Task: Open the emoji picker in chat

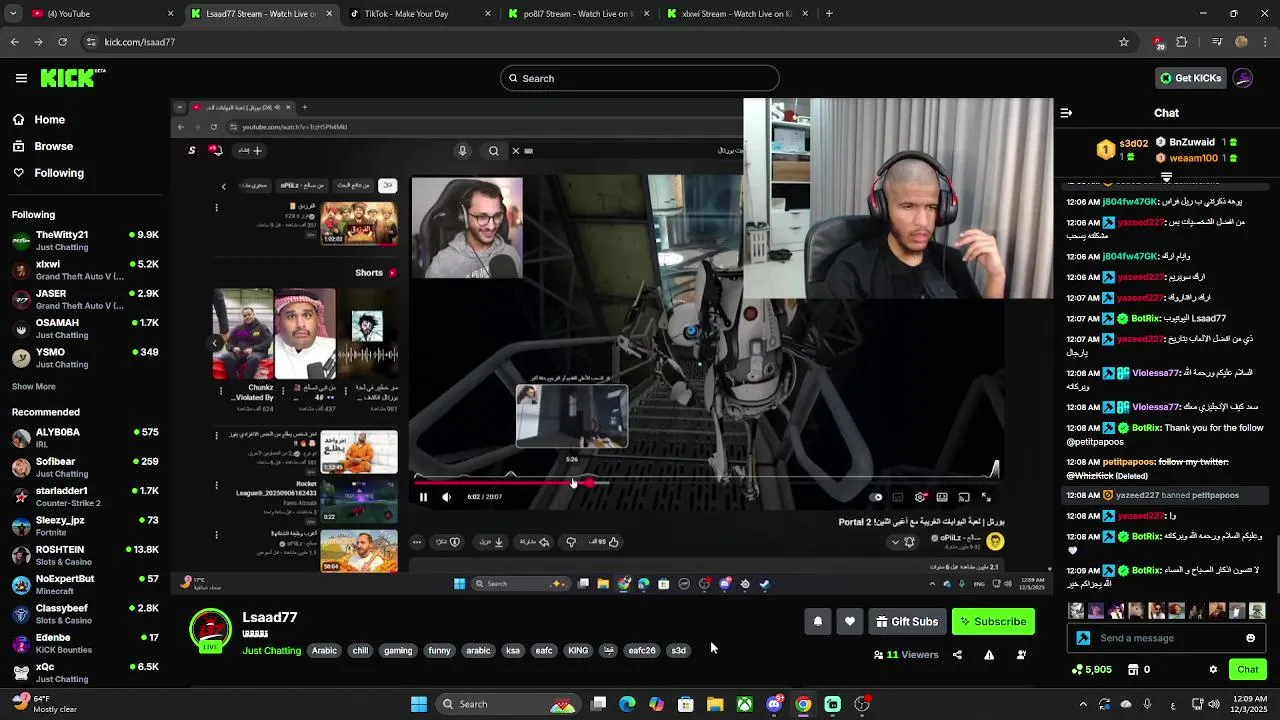Action: point(1250,638)
